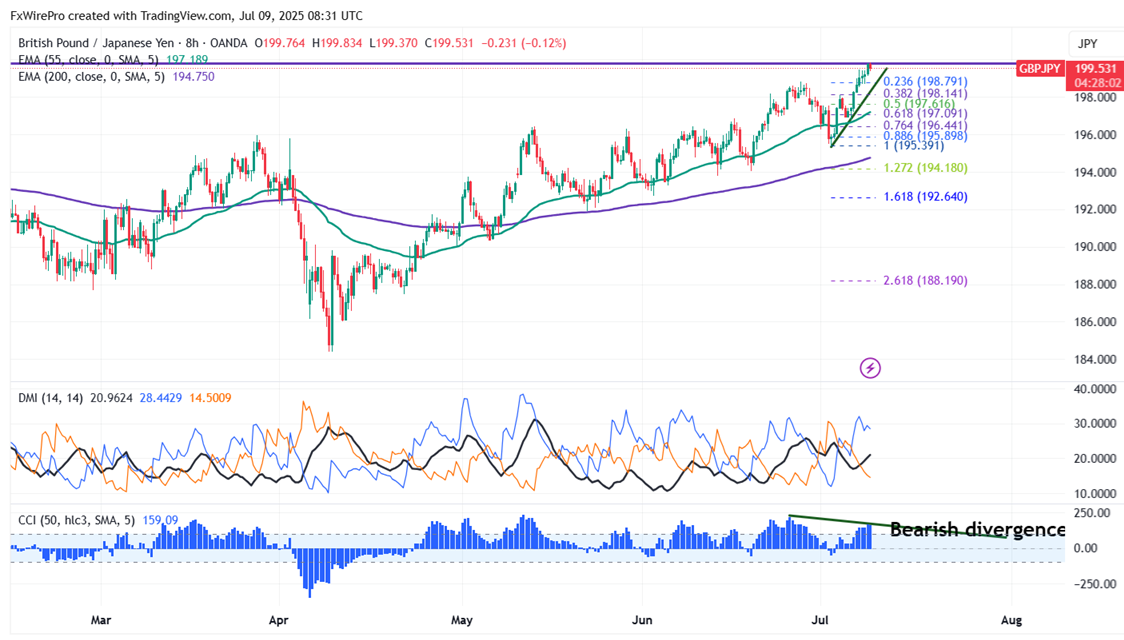
Task: Click the CCI (50, hlc3, SMA, 5) label
Action: pos(76,520)
